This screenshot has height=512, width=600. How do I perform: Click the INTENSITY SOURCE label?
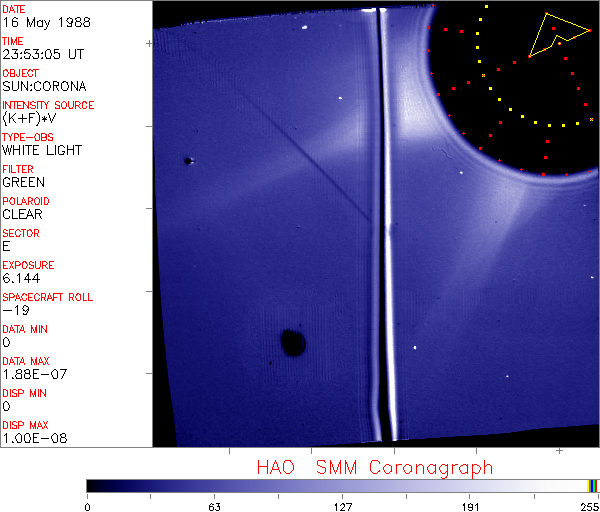point(48,105)
